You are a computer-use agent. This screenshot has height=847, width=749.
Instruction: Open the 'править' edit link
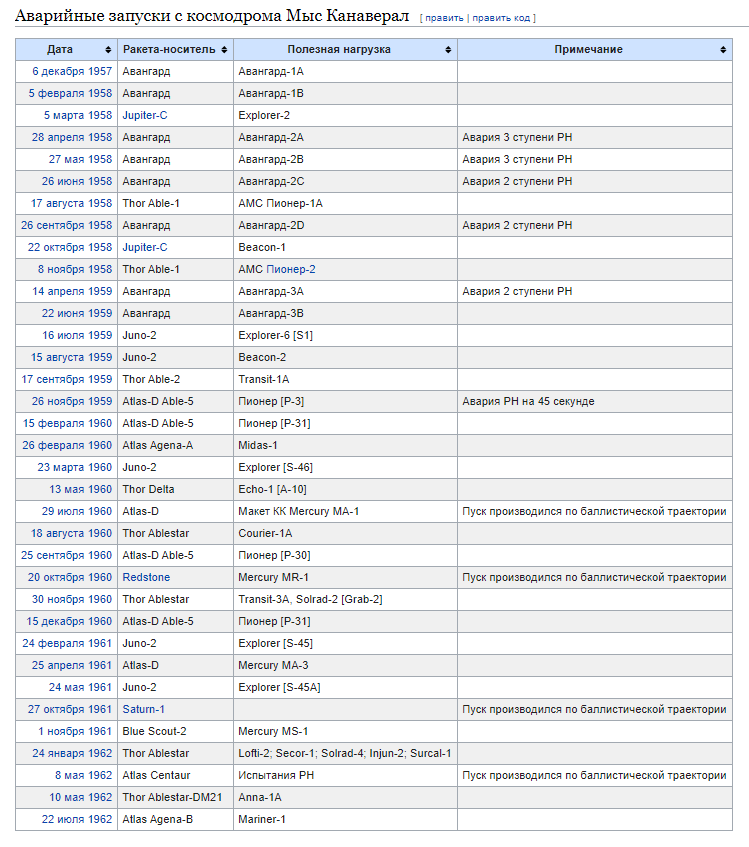(444, 18)
